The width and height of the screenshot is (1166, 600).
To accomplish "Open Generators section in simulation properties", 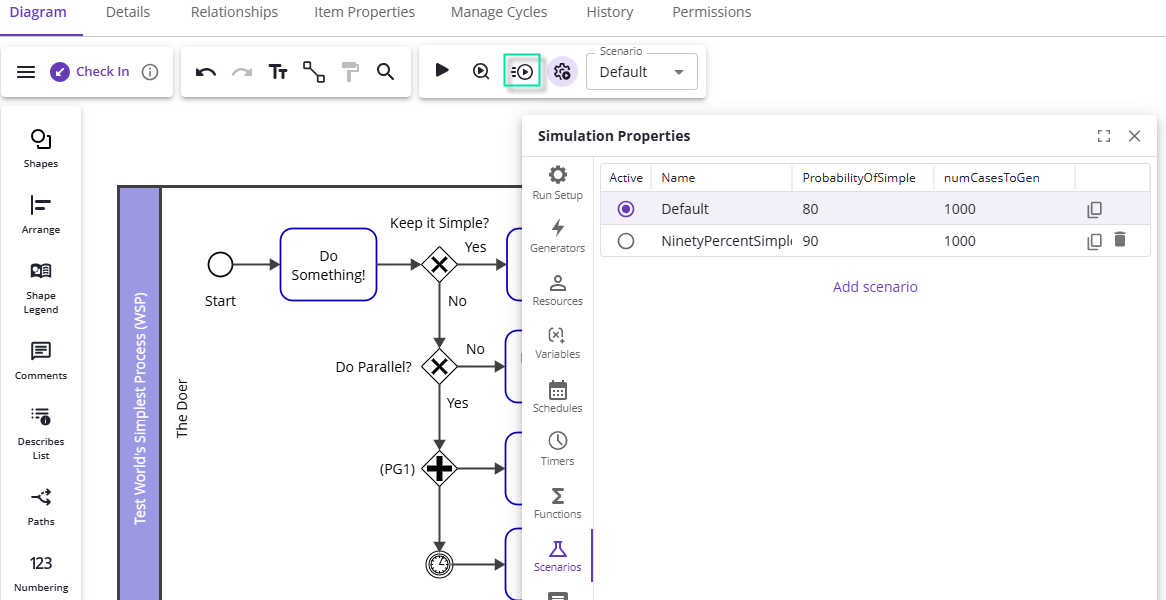I will click(x=558, y=236).
